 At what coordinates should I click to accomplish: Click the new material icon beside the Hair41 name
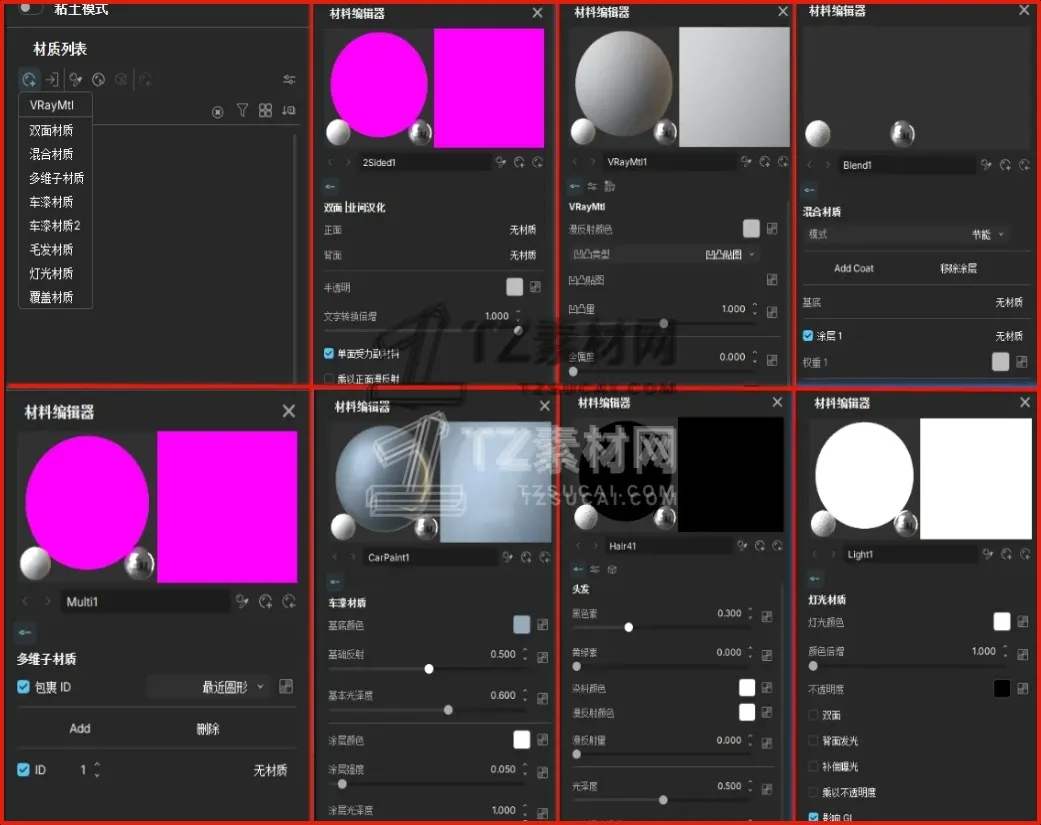tap(760, 546)
